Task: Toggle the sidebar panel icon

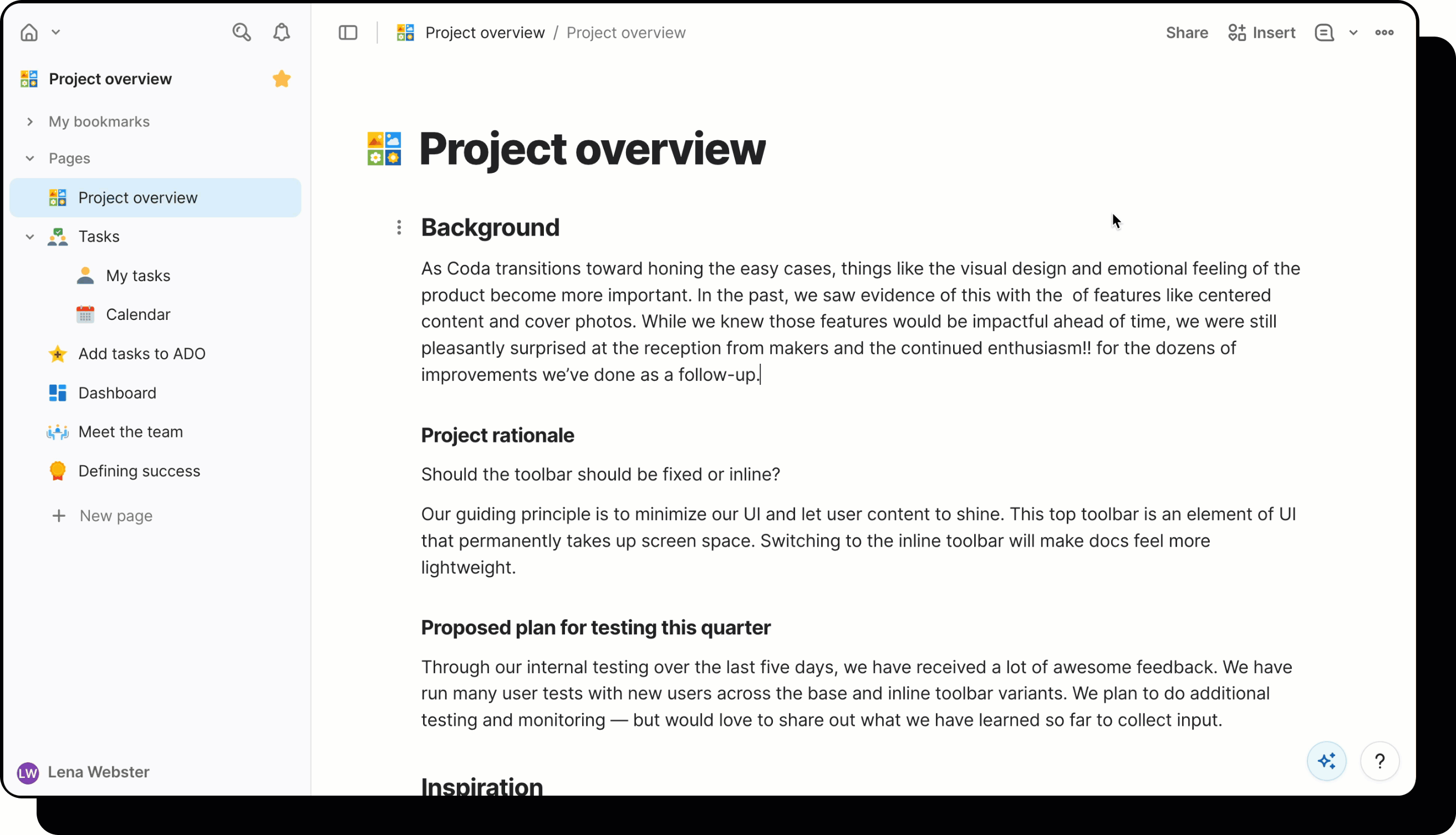Action: pyautogui.click(x=348, y=33)
